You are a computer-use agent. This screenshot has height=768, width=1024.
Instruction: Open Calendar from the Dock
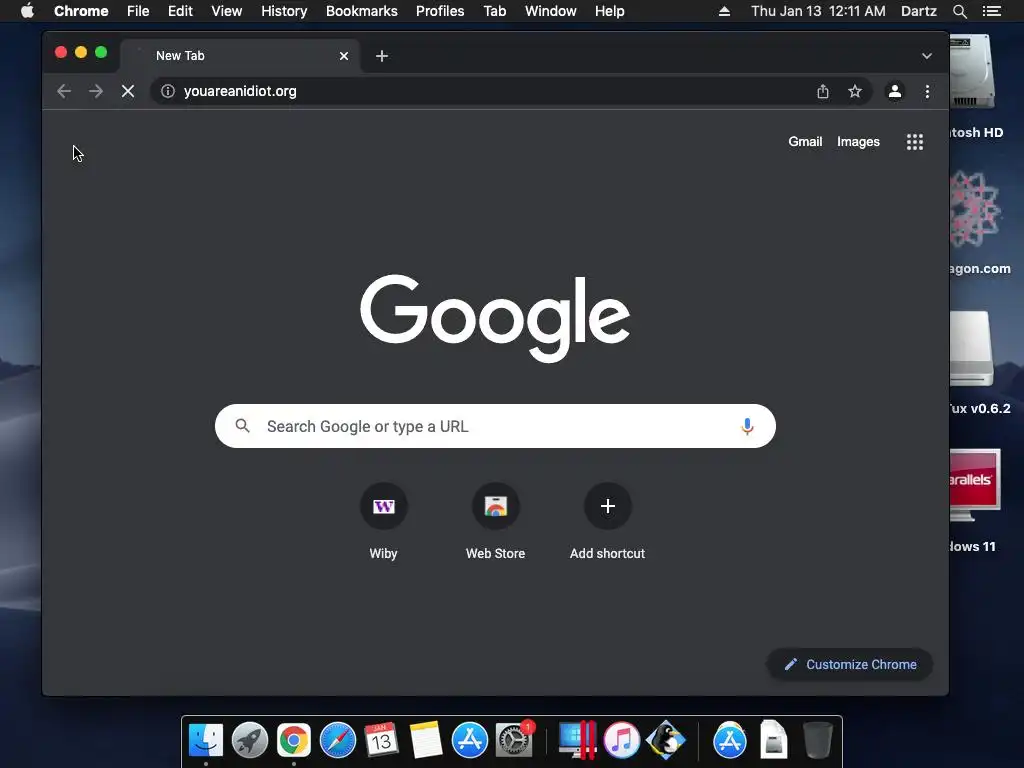381,741
